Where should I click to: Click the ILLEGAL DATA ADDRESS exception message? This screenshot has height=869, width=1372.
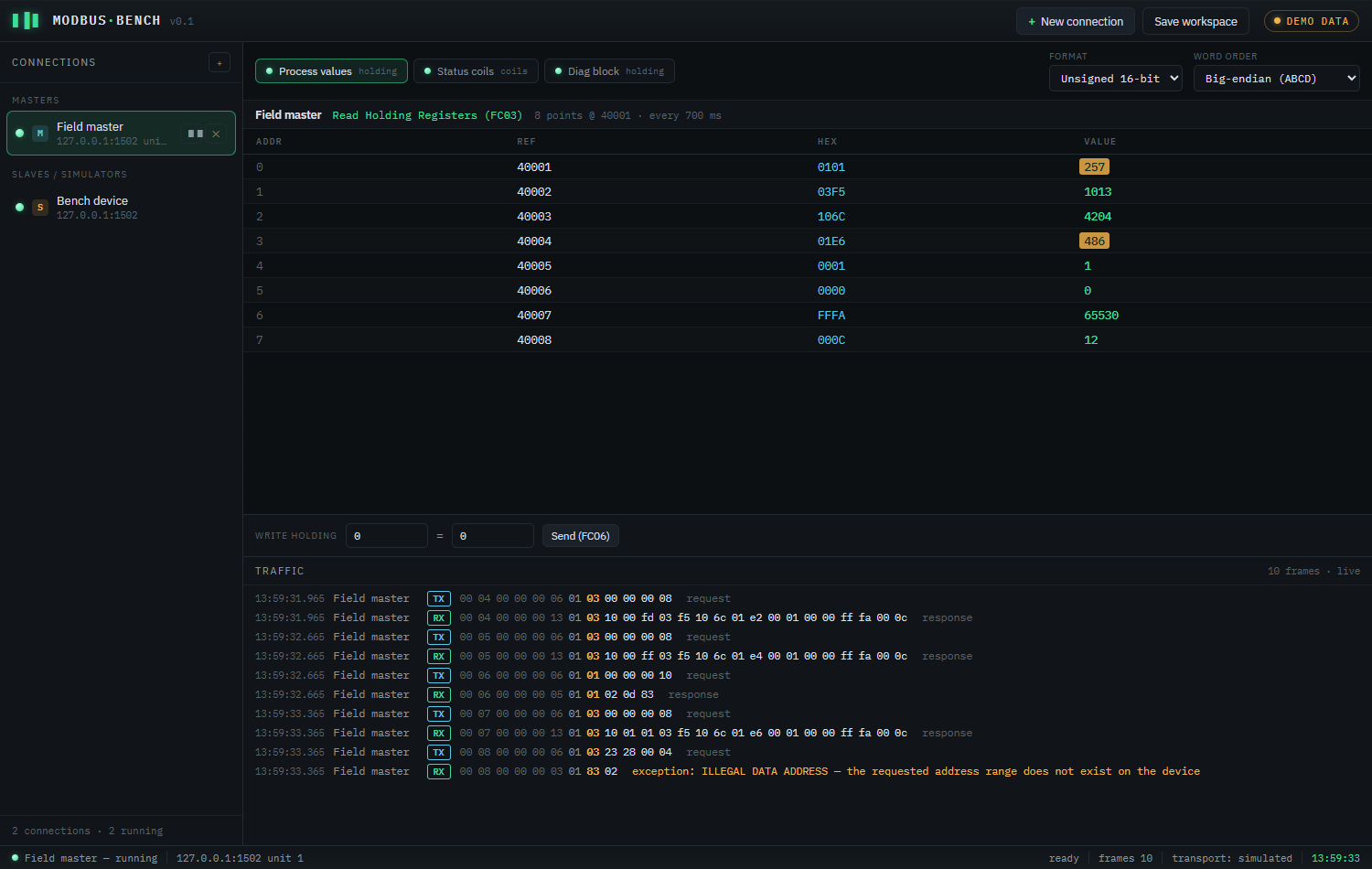916,772
